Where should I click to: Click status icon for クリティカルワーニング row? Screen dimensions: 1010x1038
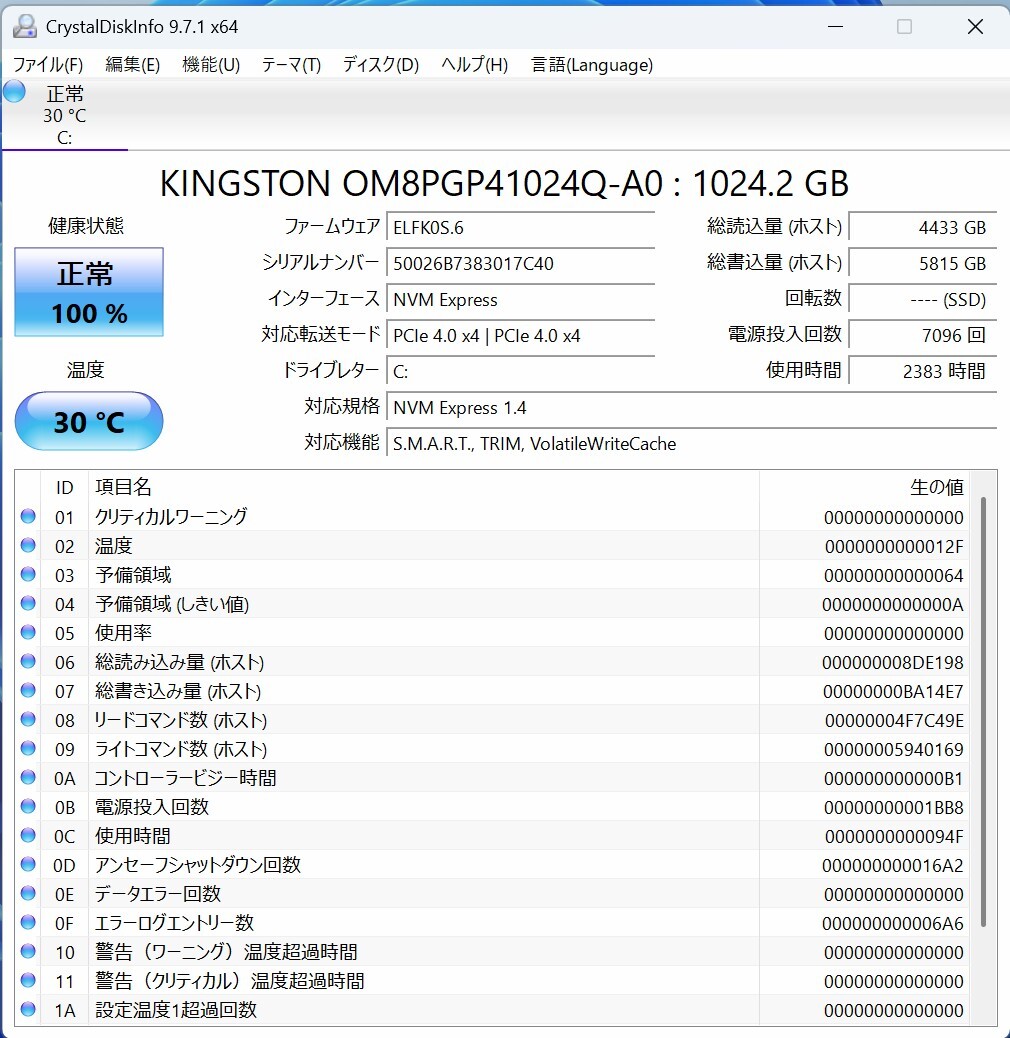tap(28, 516)
